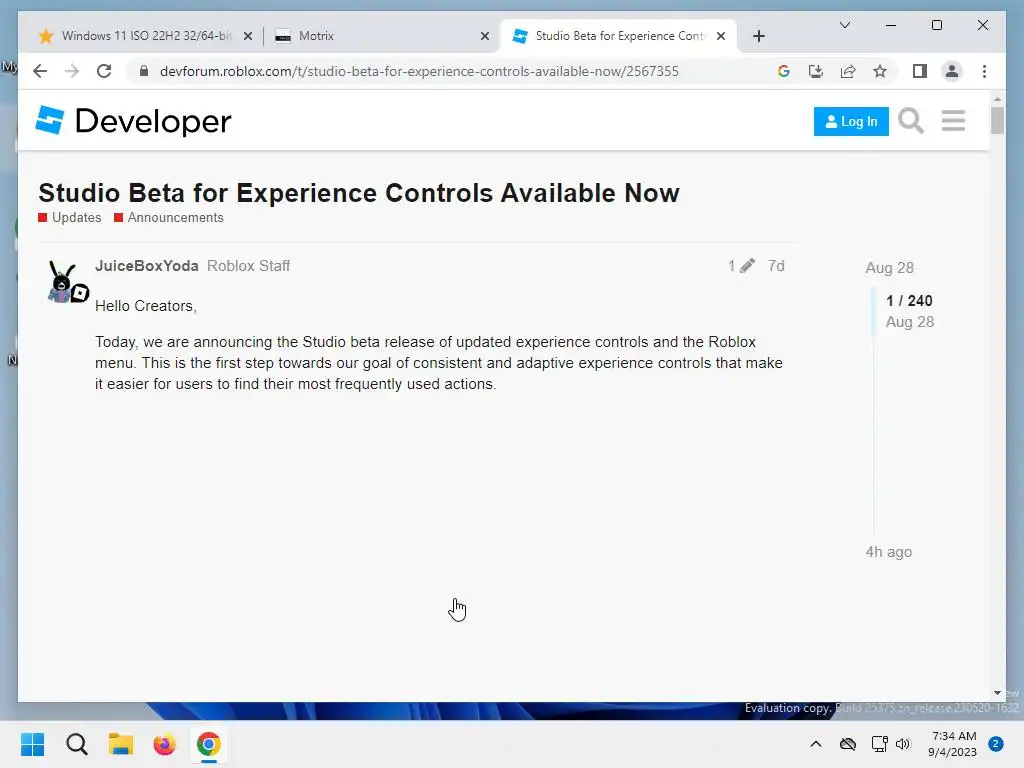Open the volume control in tray
The width and height of the screenshot is (1024, 768).
903,744
